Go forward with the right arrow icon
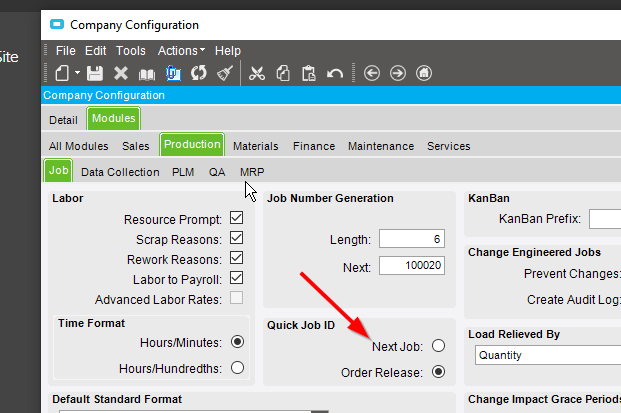Viewport: 621px width, 413px height. [x=398, y=73]
